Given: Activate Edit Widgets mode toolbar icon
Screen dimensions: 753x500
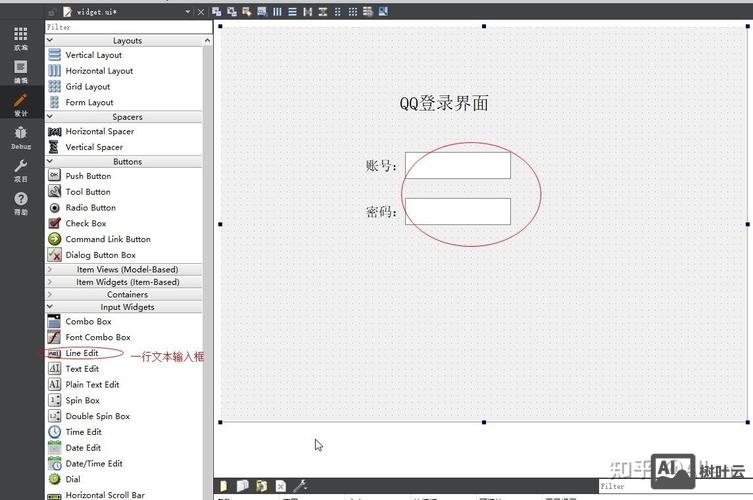Looking at the screenshot, I should click(217, 12).
